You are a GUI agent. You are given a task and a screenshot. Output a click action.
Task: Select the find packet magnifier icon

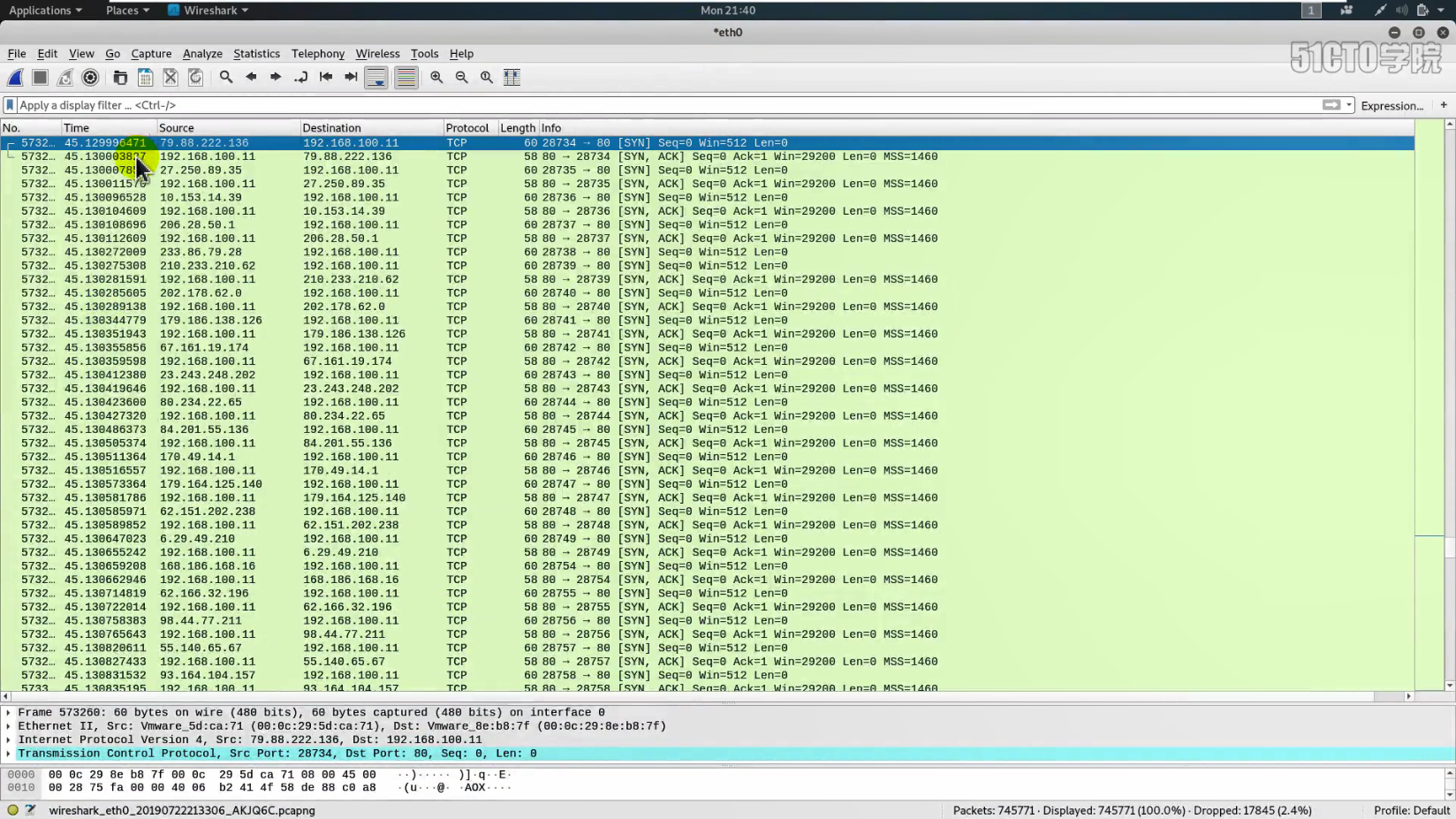[x=225, y=77]
